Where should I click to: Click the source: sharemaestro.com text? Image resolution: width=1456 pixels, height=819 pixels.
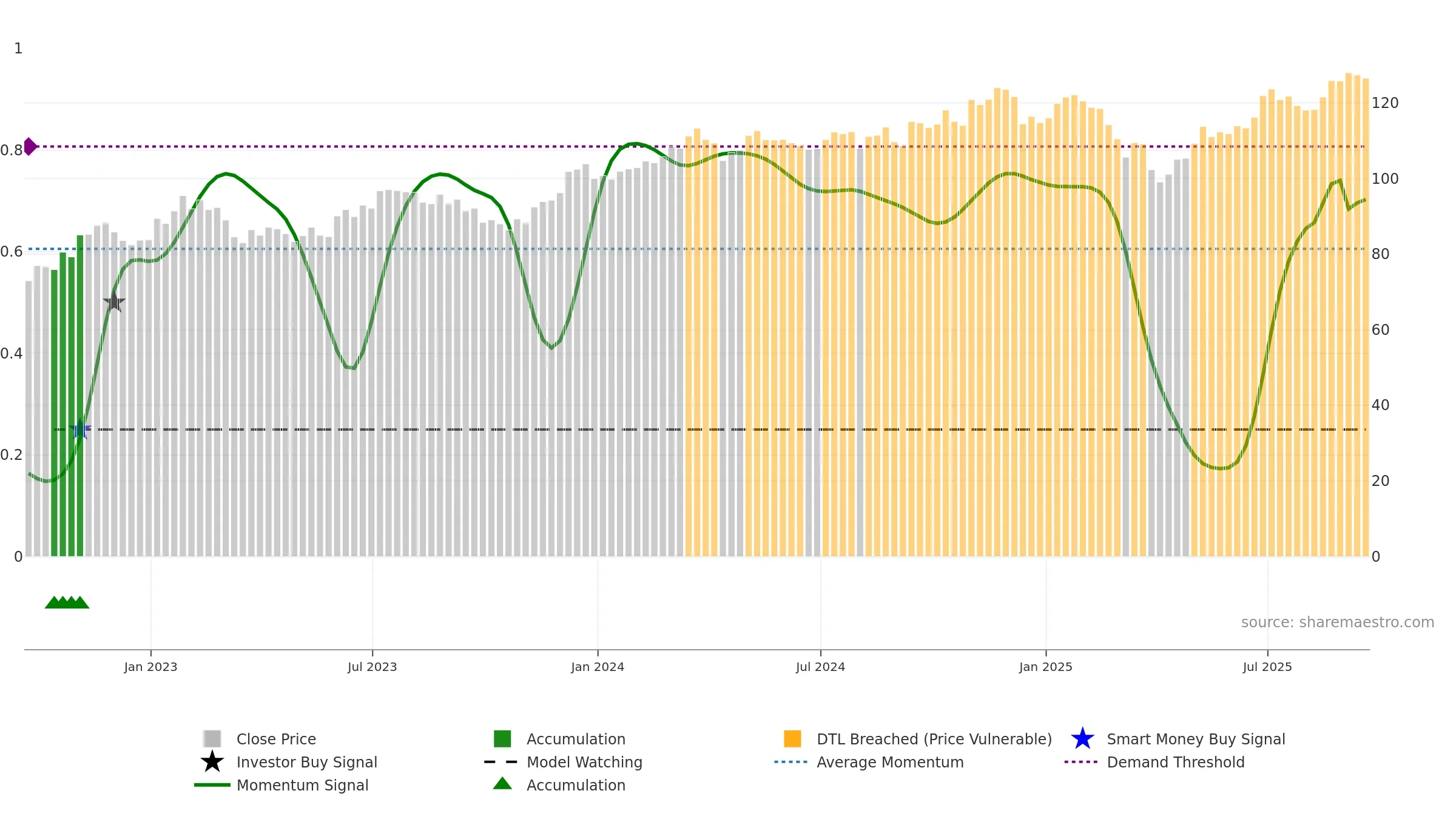[x=1338, y=622]
